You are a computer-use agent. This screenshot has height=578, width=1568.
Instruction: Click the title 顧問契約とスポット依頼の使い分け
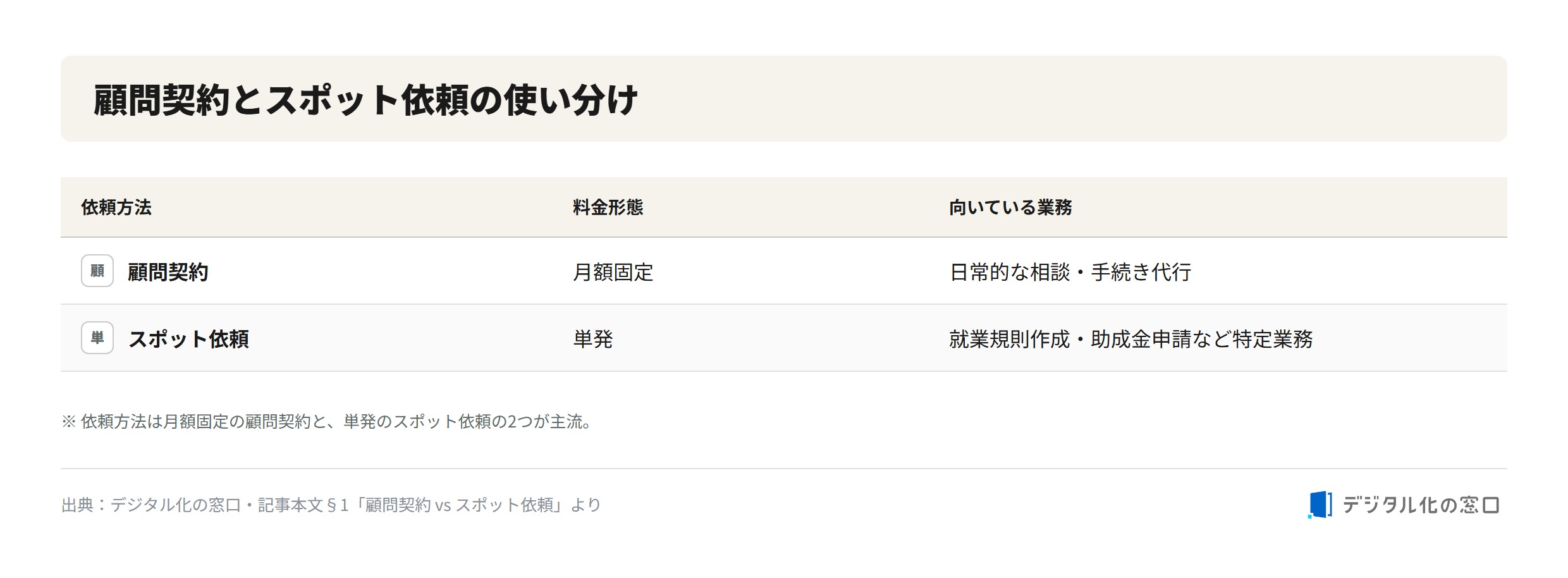click(x=365, y=100)
